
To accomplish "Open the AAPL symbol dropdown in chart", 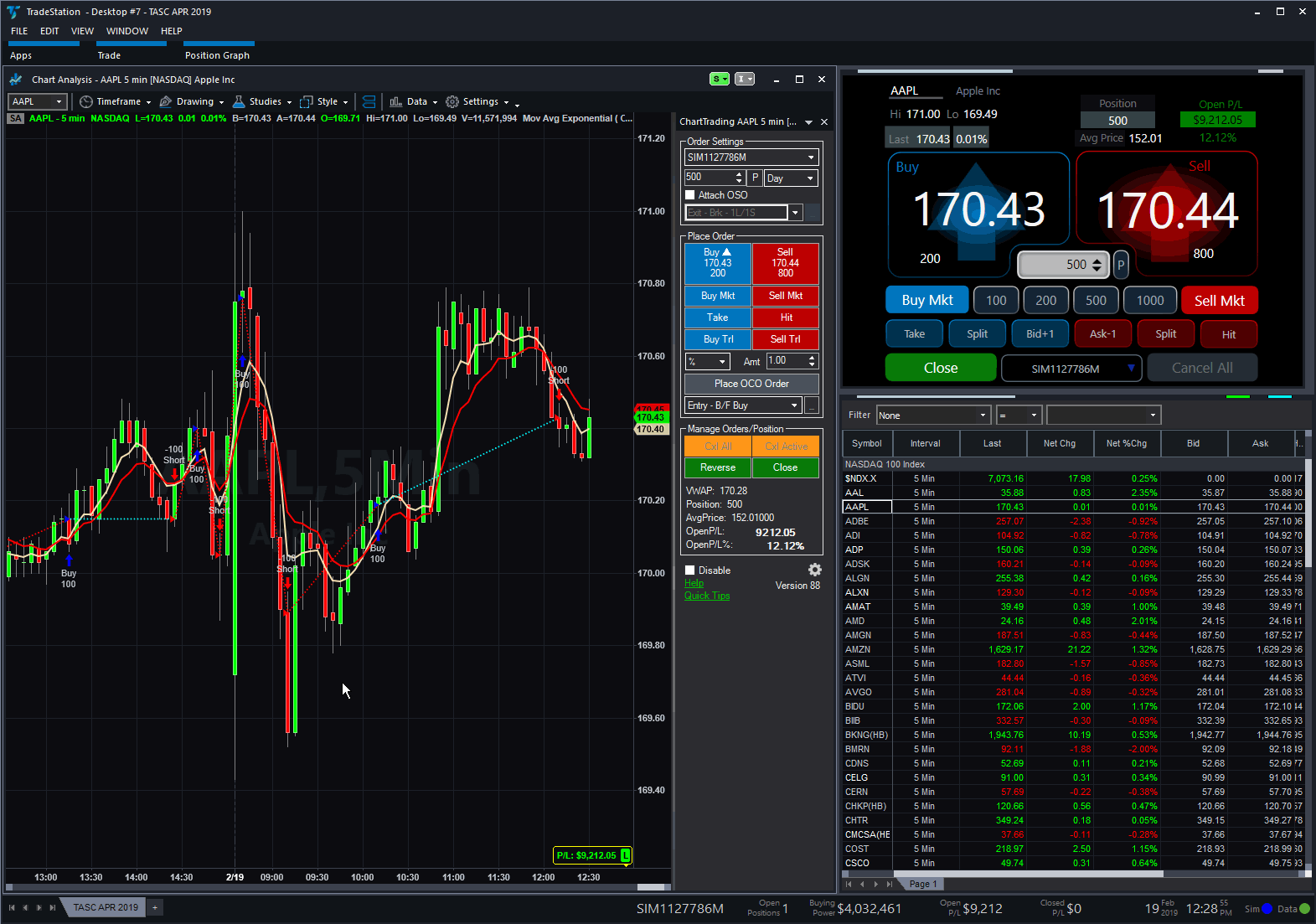I will 59,101.
